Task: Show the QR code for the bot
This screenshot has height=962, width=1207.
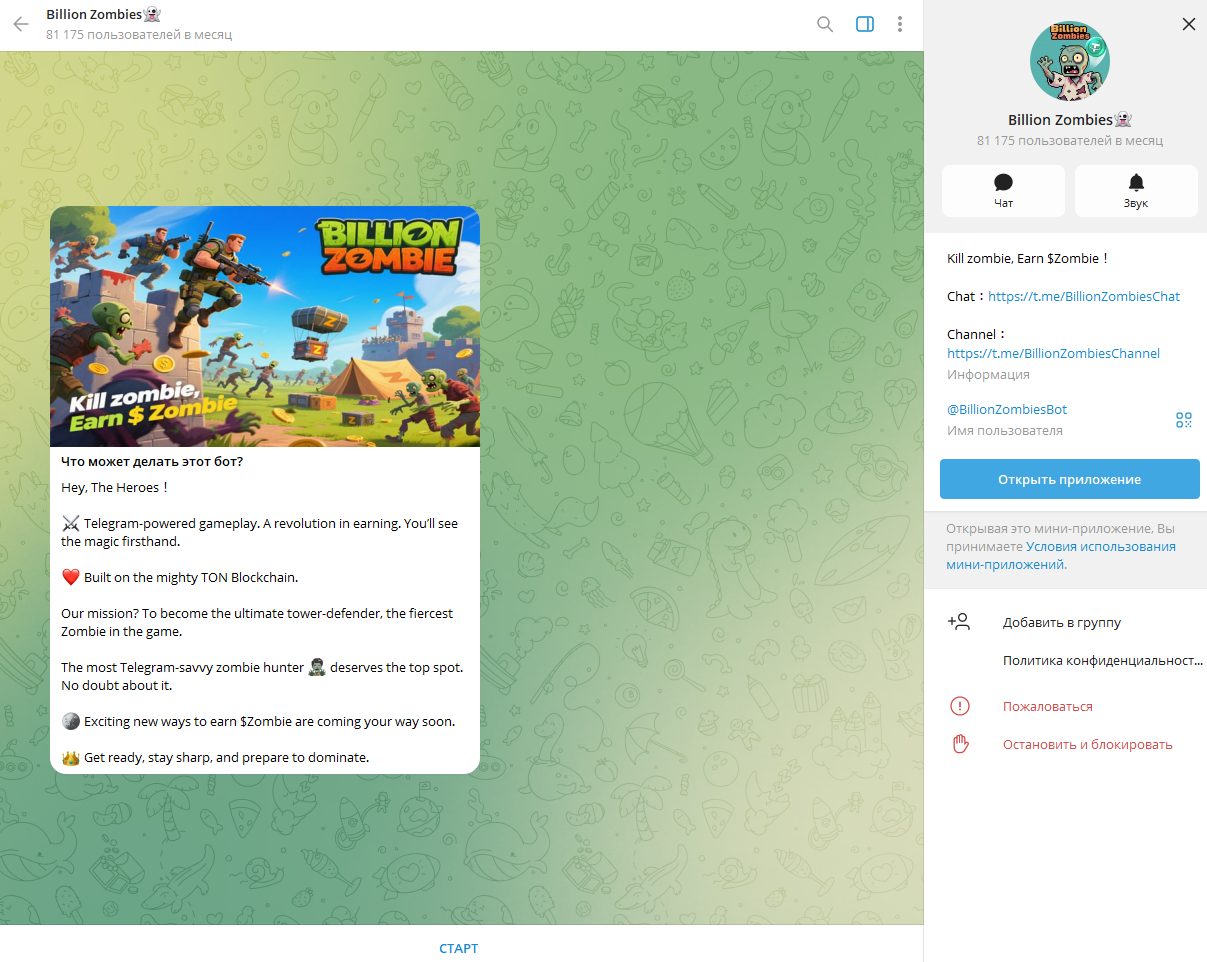Action: 1184,420
